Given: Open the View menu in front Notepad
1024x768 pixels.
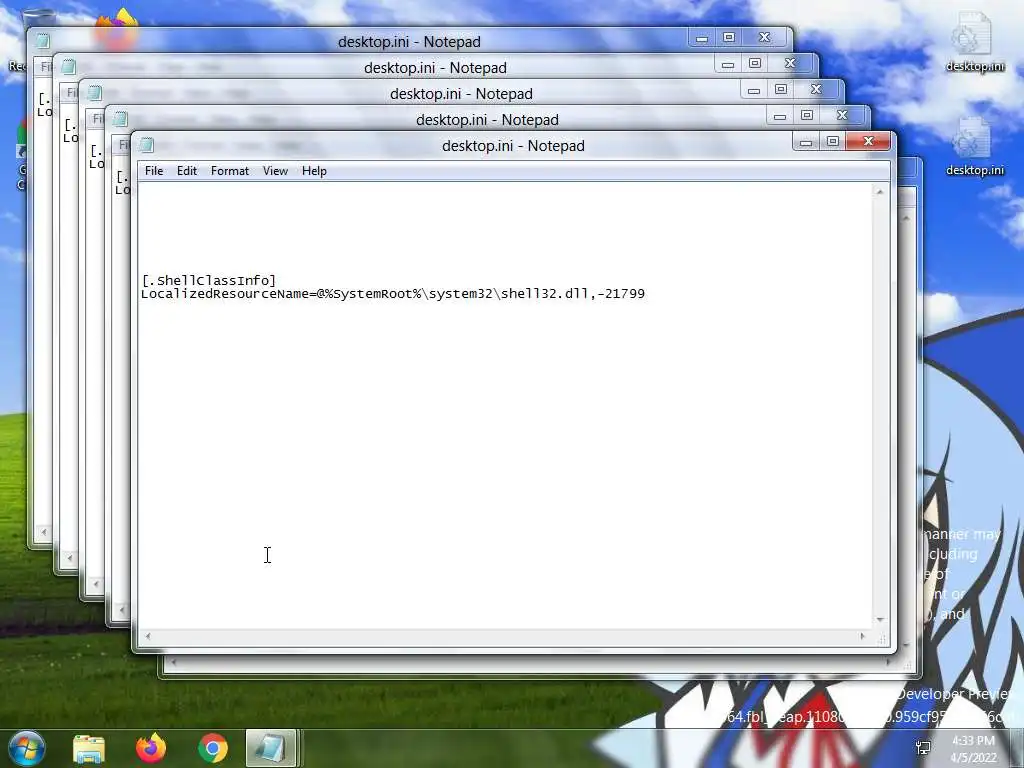Looking at the screenshot, I should pyautogui.click(x=275, y=171).
